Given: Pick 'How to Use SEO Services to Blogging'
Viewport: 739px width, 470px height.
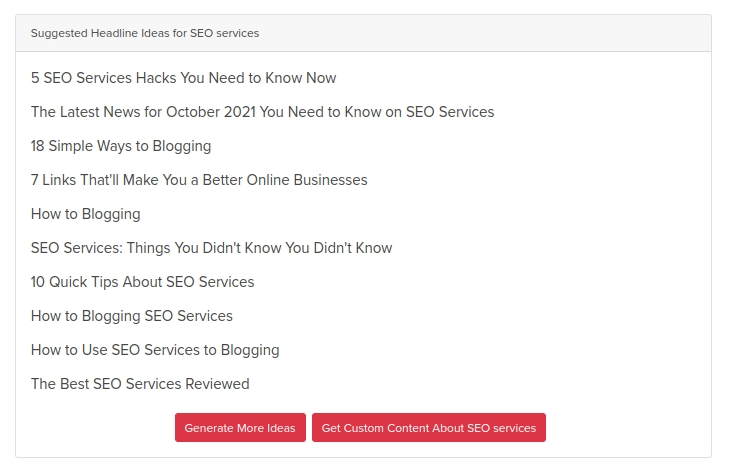Looking at the screenshot, I should (x=155, y=350).
